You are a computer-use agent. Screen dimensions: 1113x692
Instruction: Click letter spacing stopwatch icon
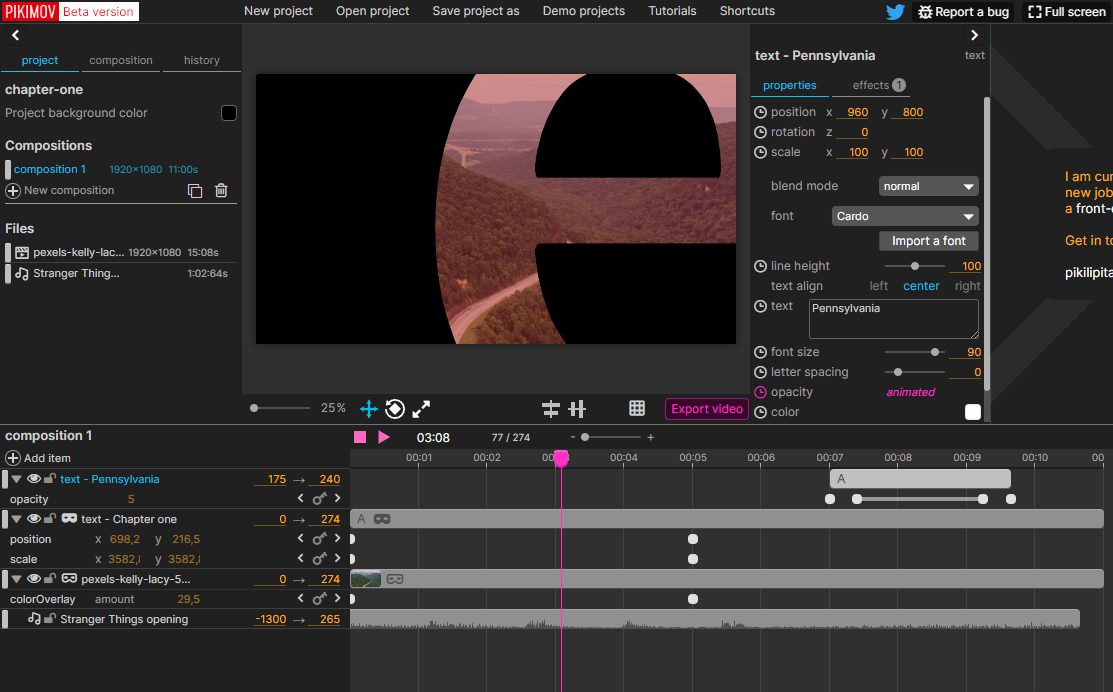click(x=760, y=372)
